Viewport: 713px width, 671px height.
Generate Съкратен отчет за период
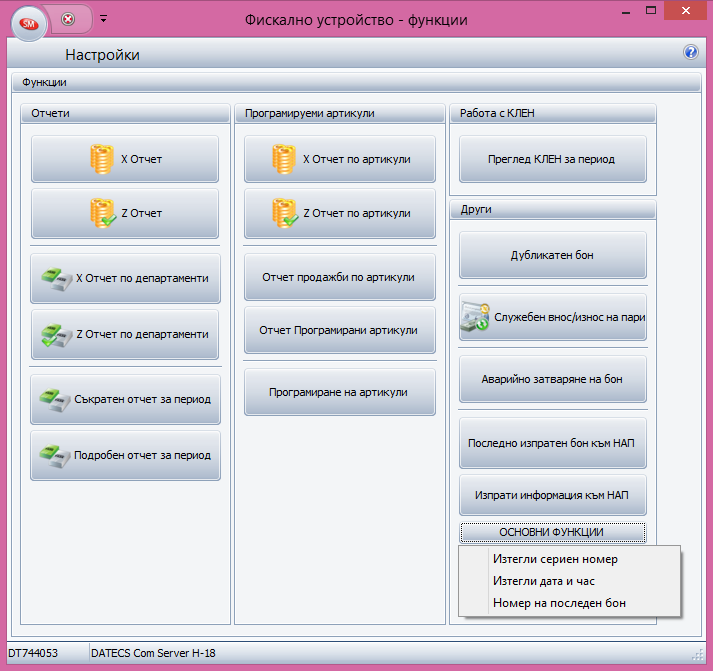[x=126, y=400]
